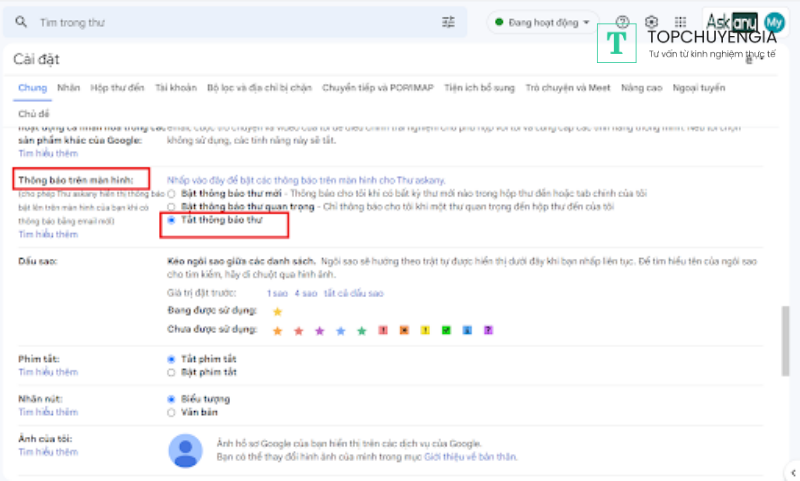
Task: Open the Google apps grid icon
Action: click(681, 22)
